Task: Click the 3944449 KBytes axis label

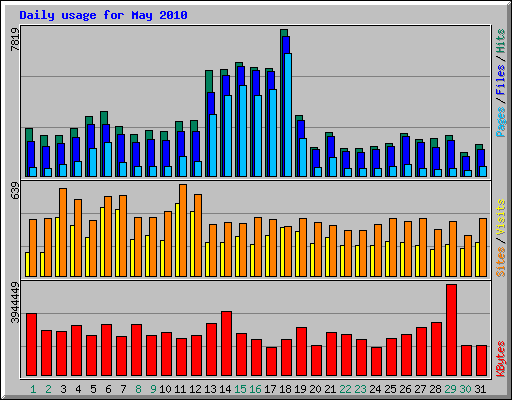Action: point(15,303)
